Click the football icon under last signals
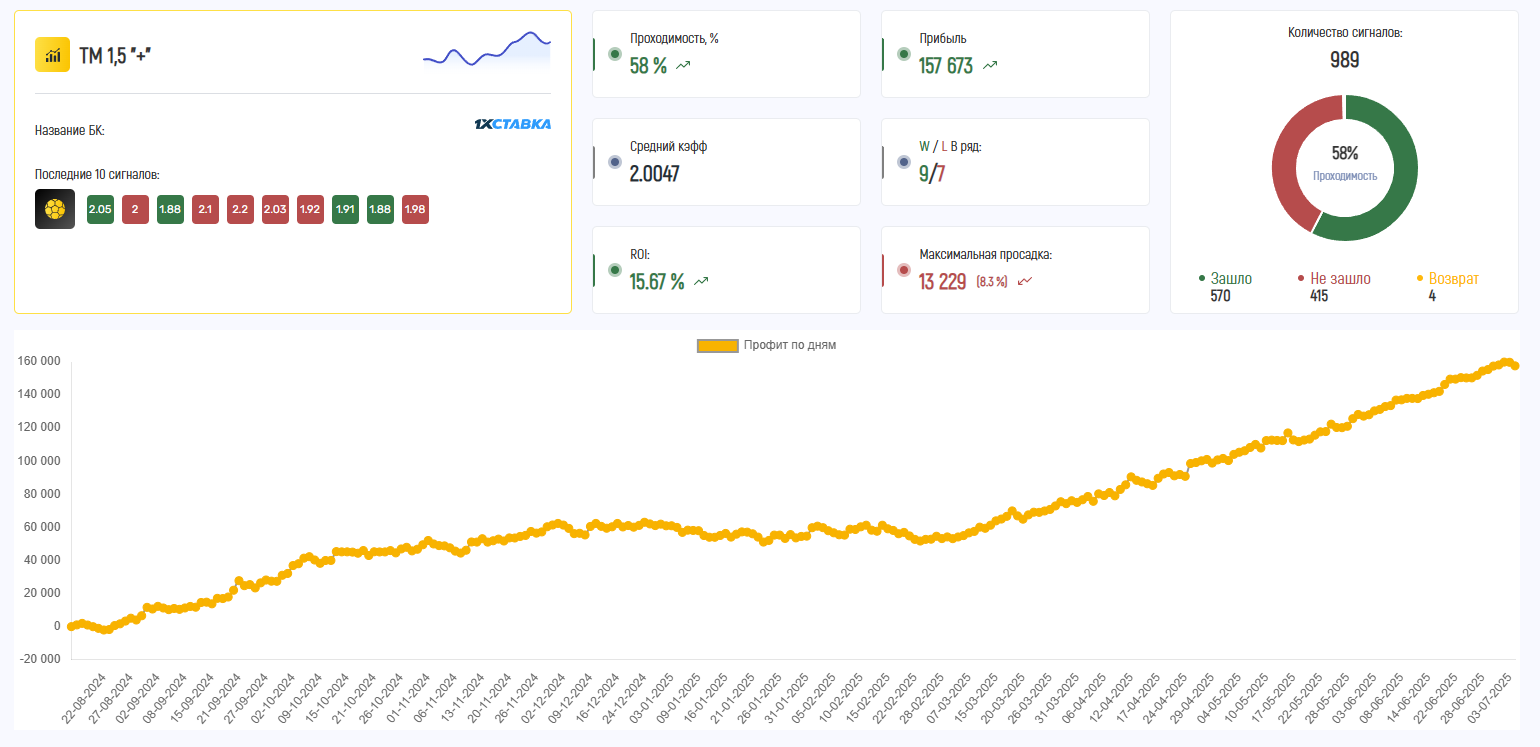This screenshot has width=1540, height=747. click(55, 209)
